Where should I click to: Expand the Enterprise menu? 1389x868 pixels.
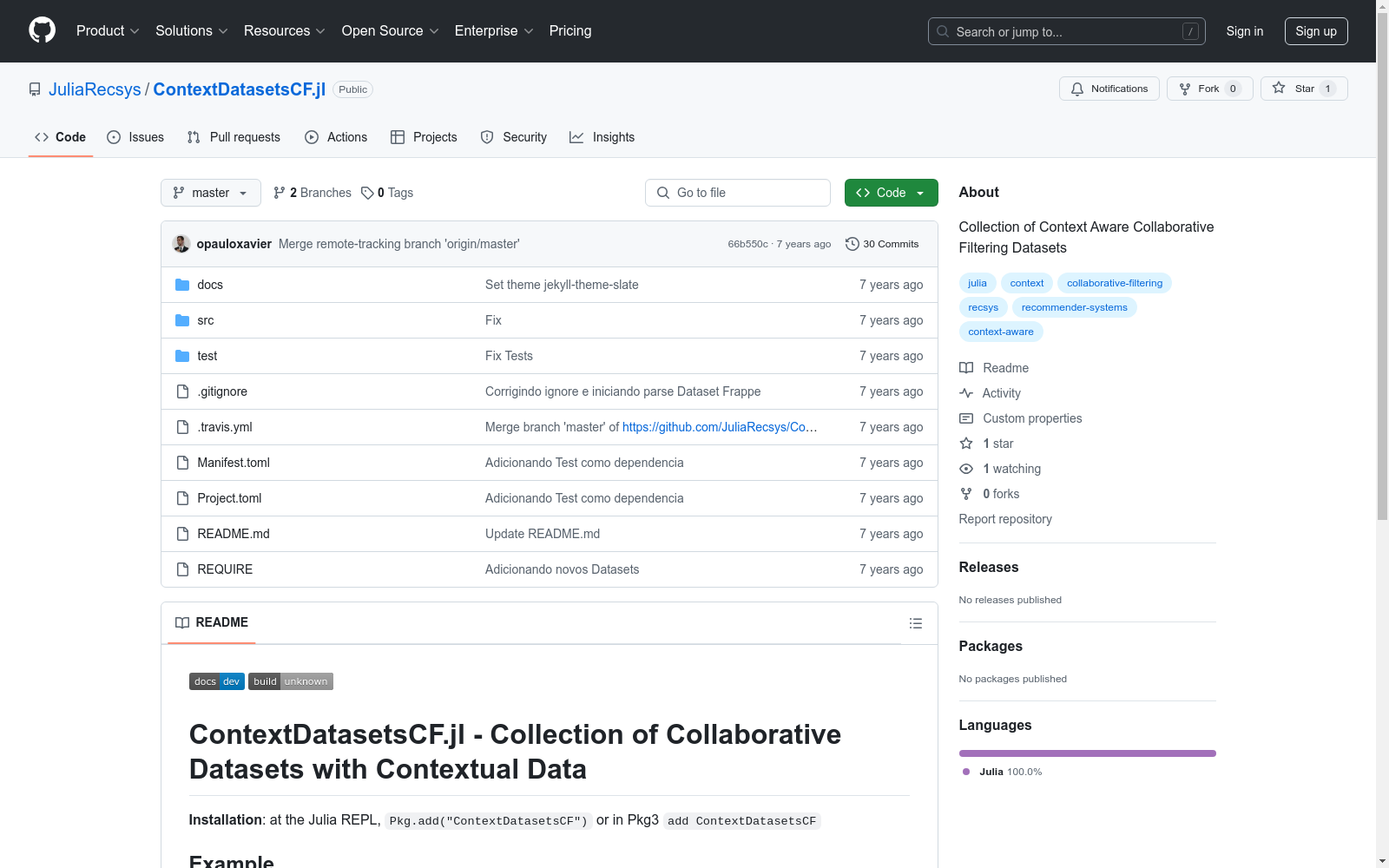pos(494,31)
